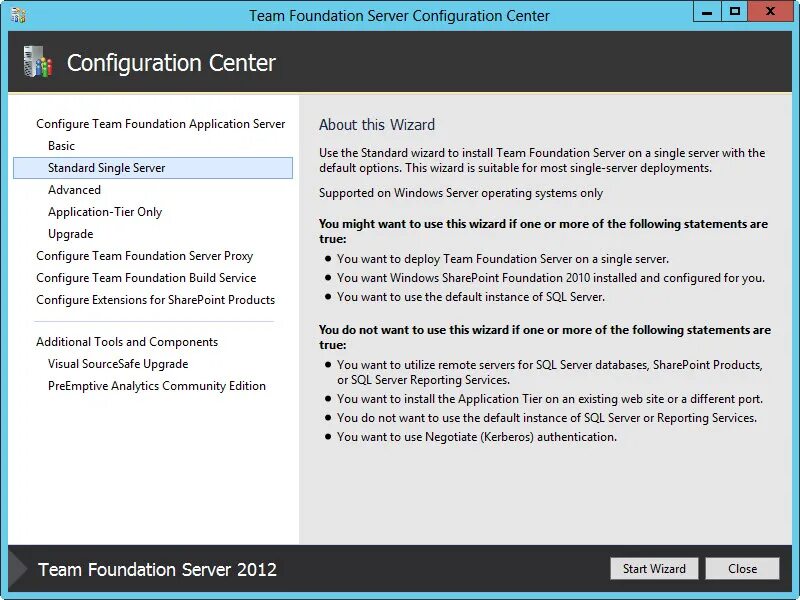Click 'Supported on Windows Server operating systems only'
This screenshot has height=600, width=800.
pyautogui.click(x=461, y=193)
